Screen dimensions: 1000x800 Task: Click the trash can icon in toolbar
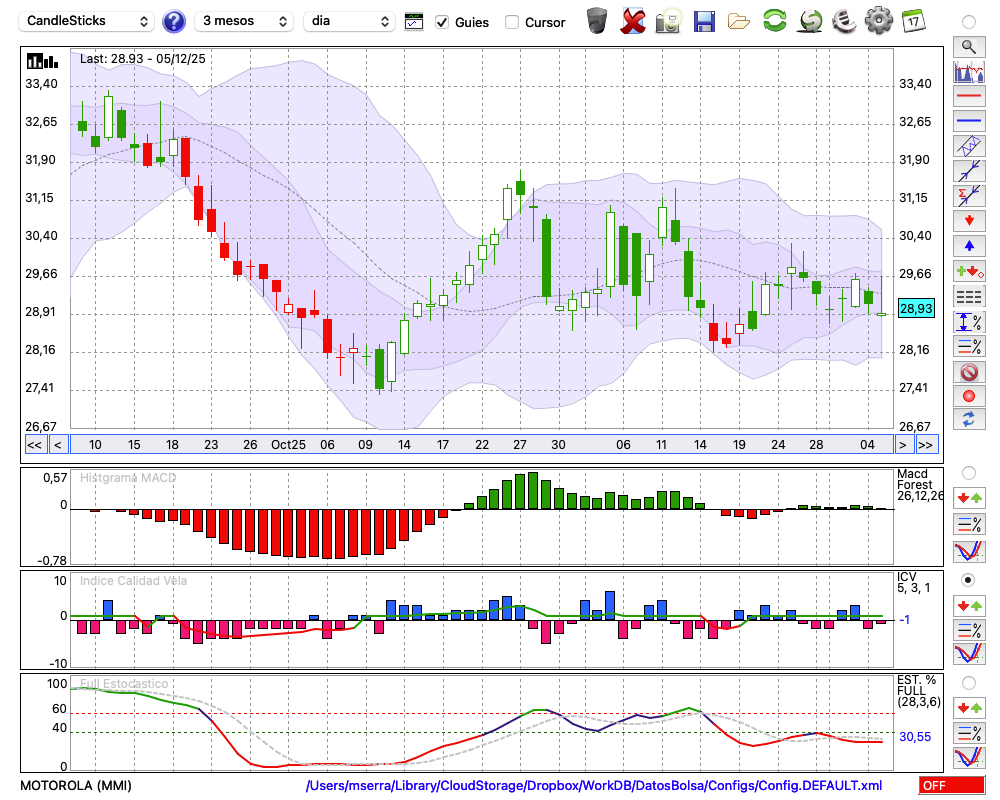click(x=597, y=20)
